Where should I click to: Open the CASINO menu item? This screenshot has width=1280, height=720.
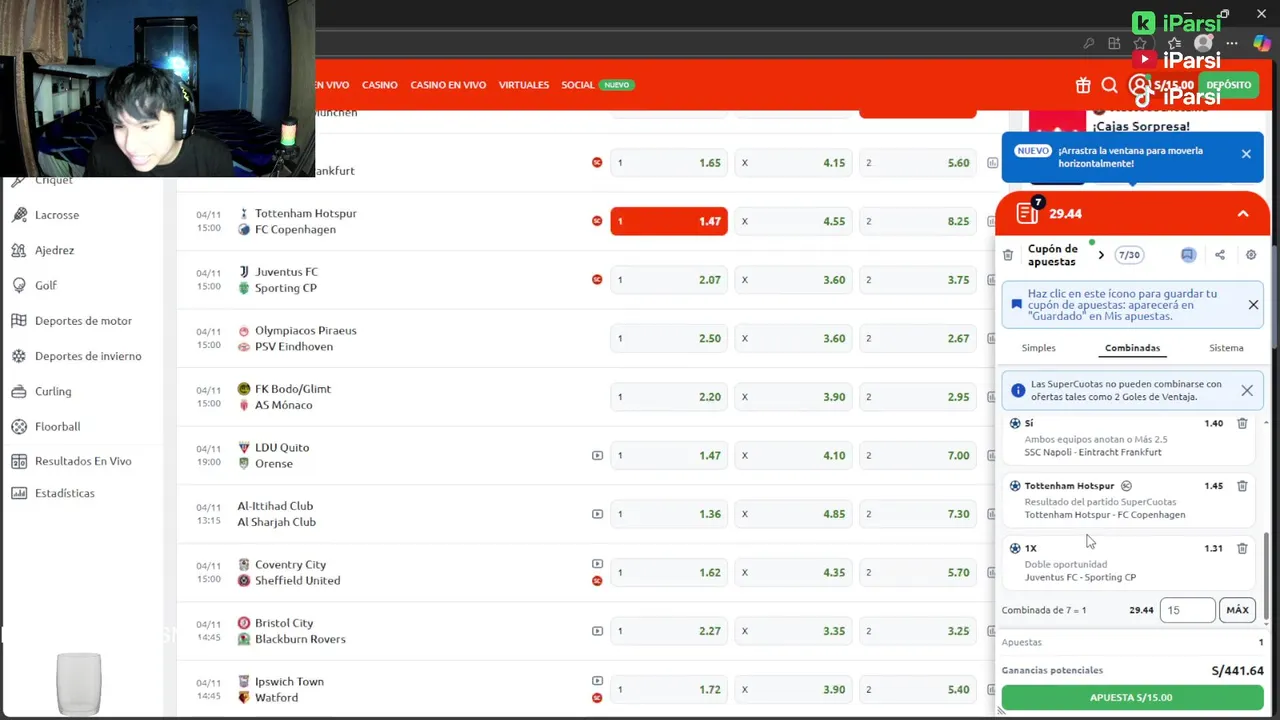(380, 85)
